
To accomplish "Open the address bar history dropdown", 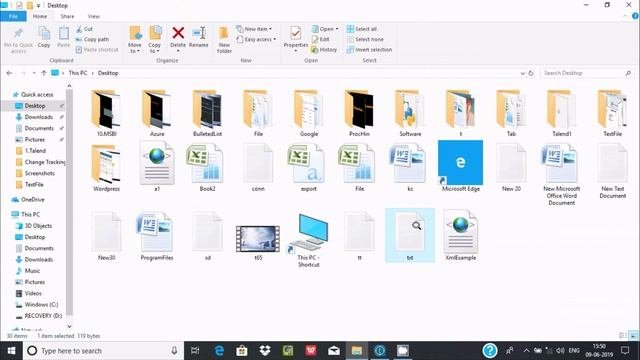I will [x=522, y=73].
